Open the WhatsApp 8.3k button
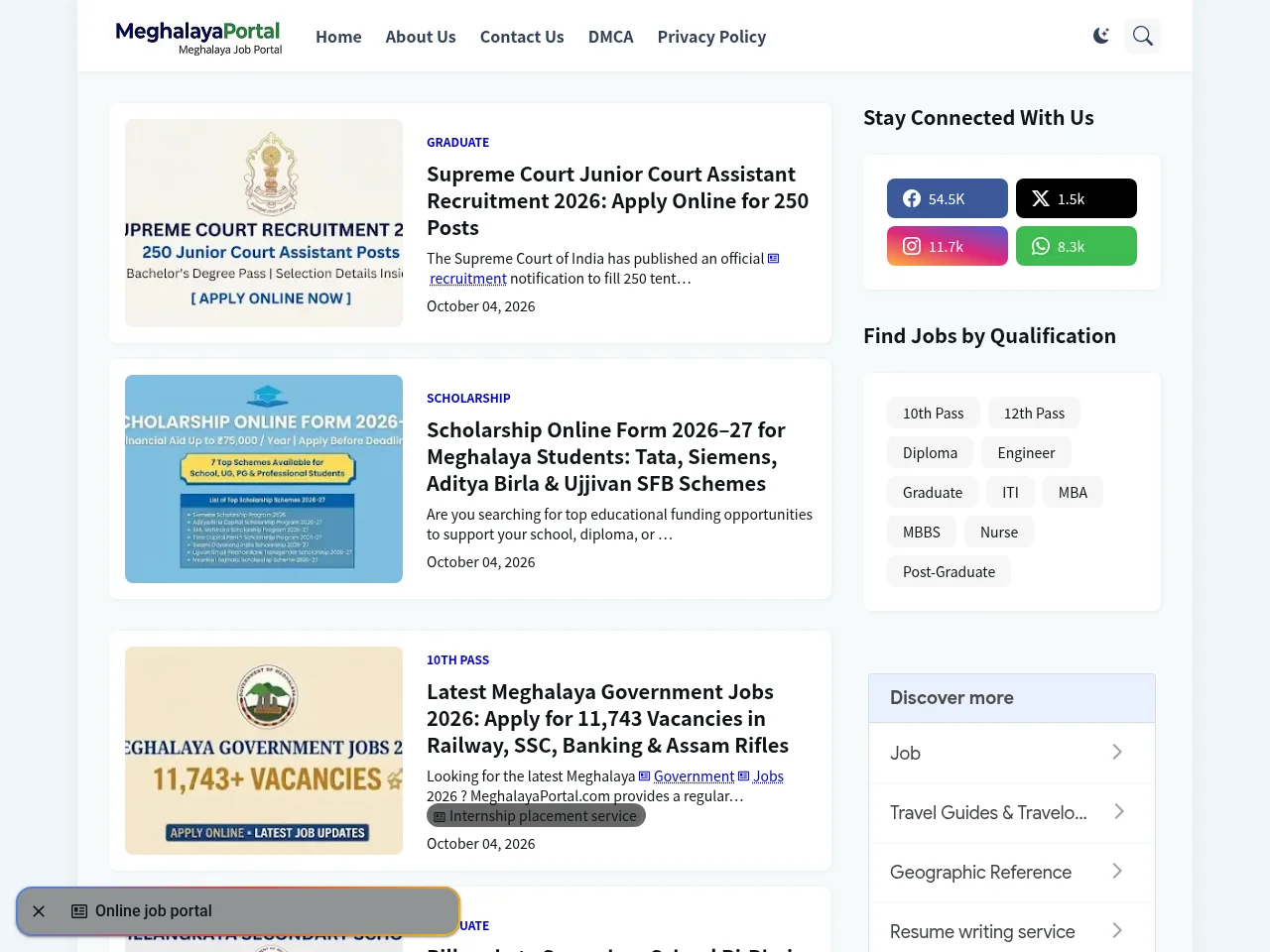1270x952 pixels. click(1077, 246)
